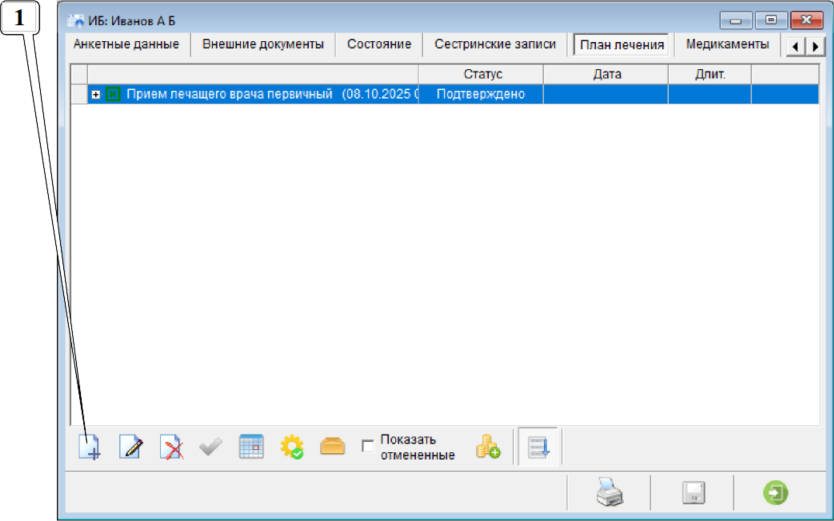Screen dimensions: 834x521
Task: Enable the Показать отмененные checkbox
Action: click(x=368, y=446)
